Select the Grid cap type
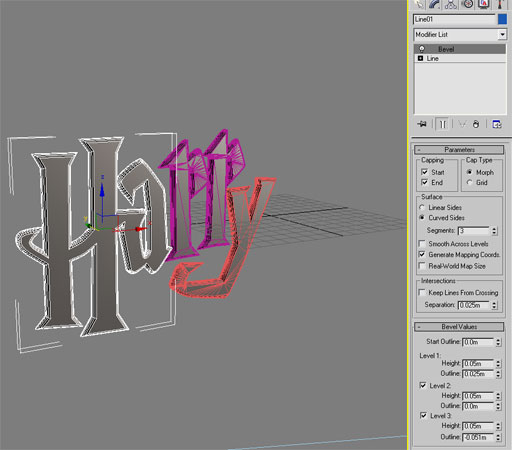The image size is (512, 450). pos(469,182)
